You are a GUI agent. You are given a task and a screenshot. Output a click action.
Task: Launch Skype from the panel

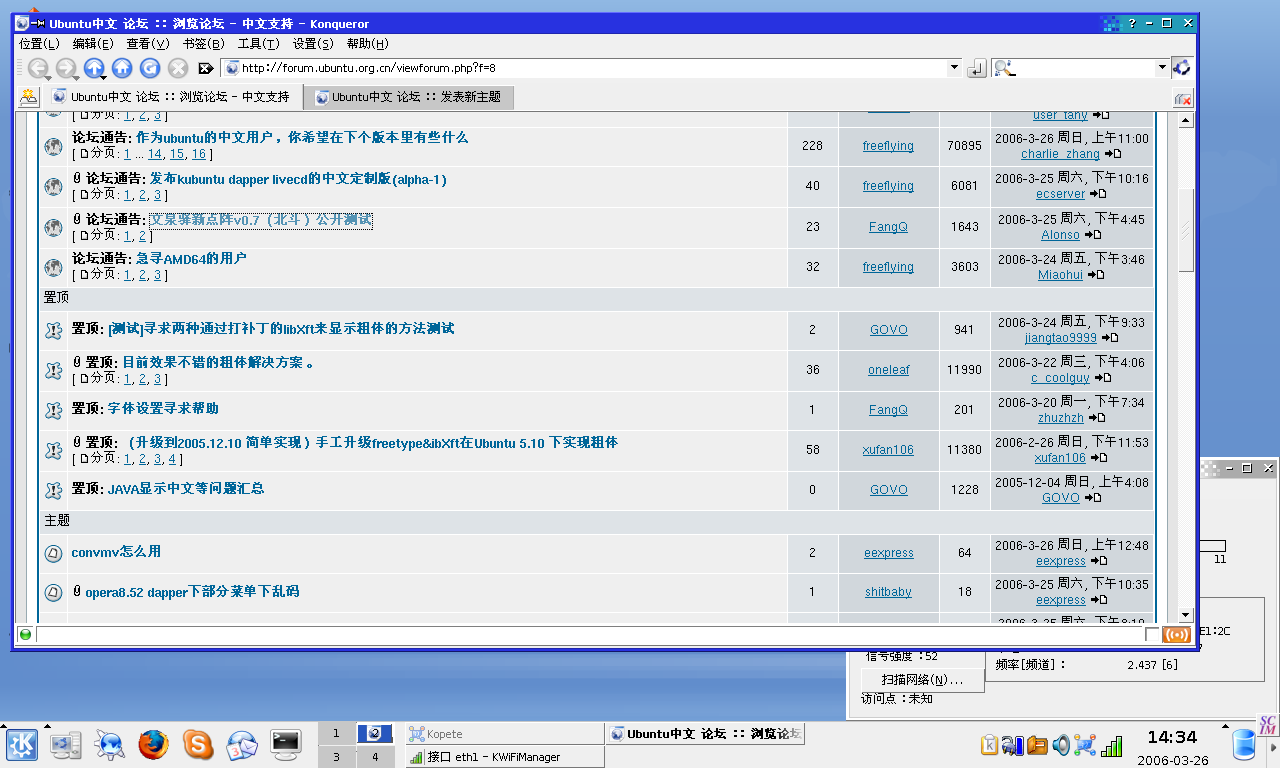click(x=198, y=744)
